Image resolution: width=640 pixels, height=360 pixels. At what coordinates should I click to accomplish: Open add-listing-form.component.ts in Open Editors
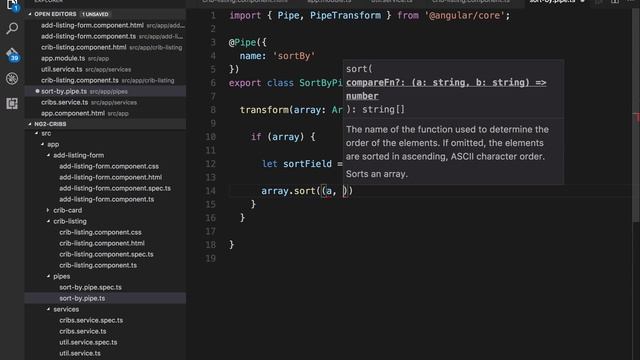click(105, 36)
